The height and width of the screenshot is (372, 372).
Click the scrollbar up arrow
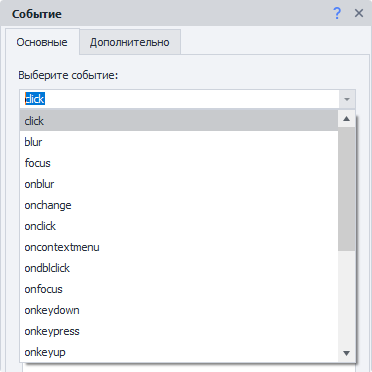click(x=346, y=119)
